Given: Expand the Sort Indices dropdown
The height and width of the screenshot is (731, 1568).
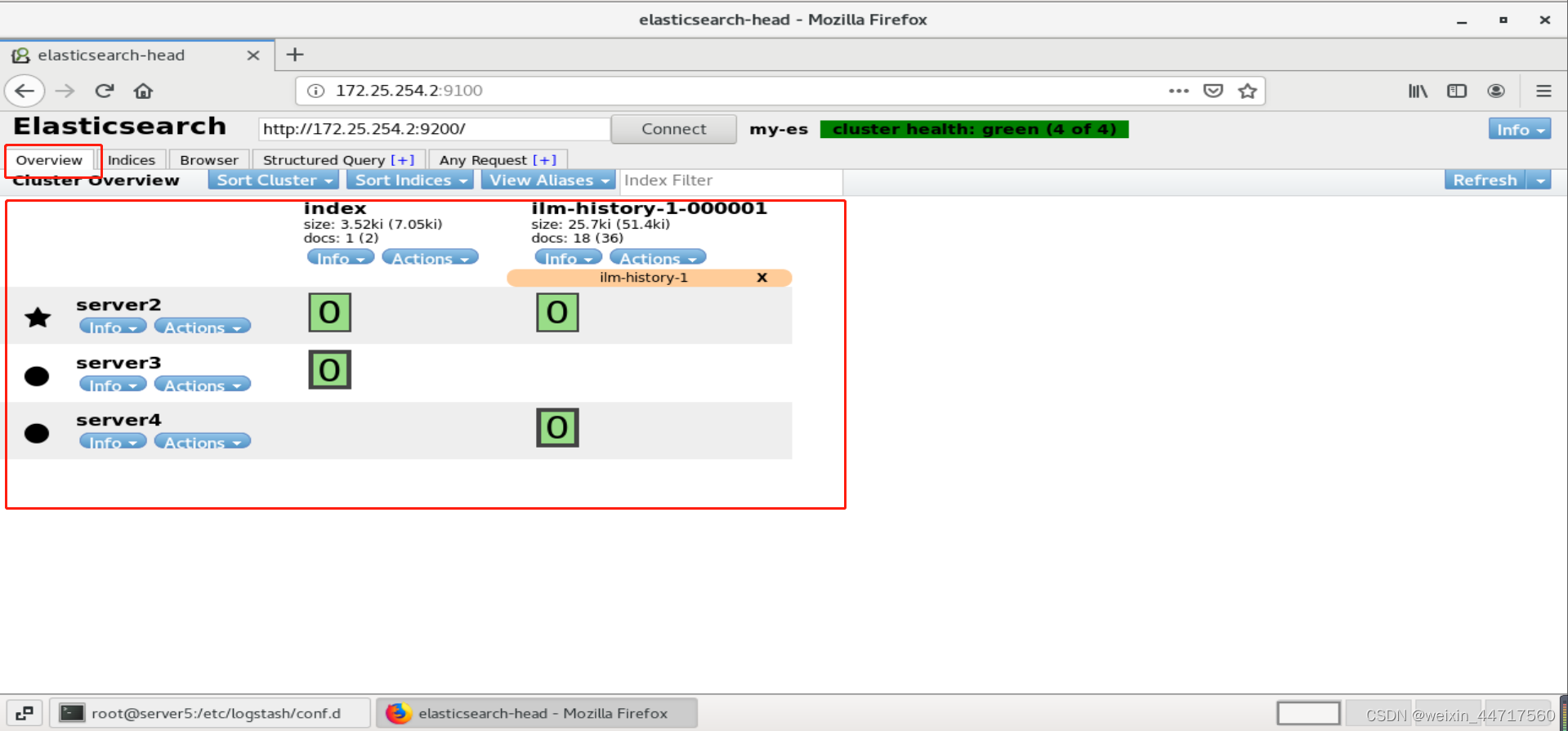Looking at the screenshot, I should coord(409,181).
